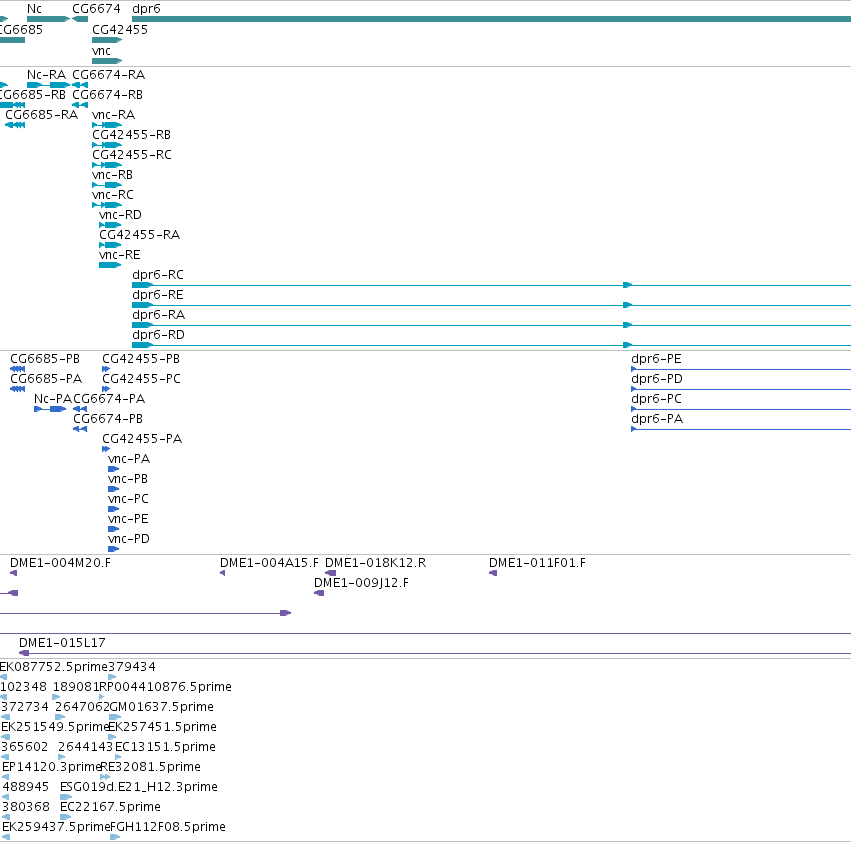Viewport: 851px width, 842px height.
Task: Open transcript dpr6-RA
Action: pos(158,315)
